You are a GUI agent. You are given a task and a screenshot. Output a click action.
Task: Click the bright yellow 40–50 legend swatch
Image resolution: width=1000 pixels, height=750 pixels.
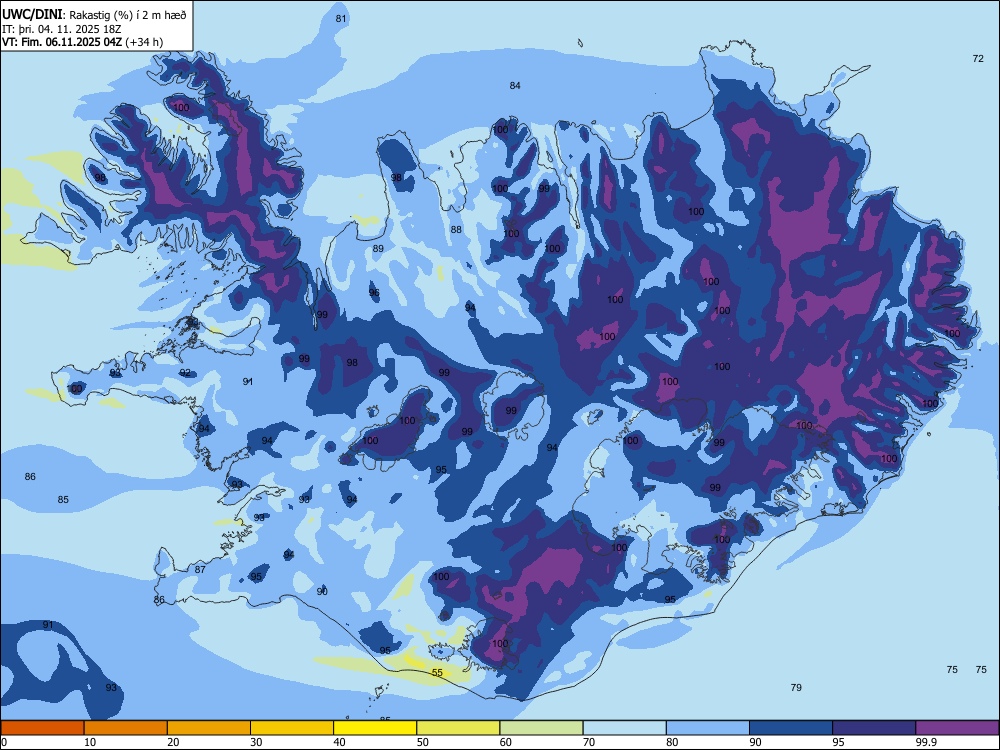[x=375, y=728]
